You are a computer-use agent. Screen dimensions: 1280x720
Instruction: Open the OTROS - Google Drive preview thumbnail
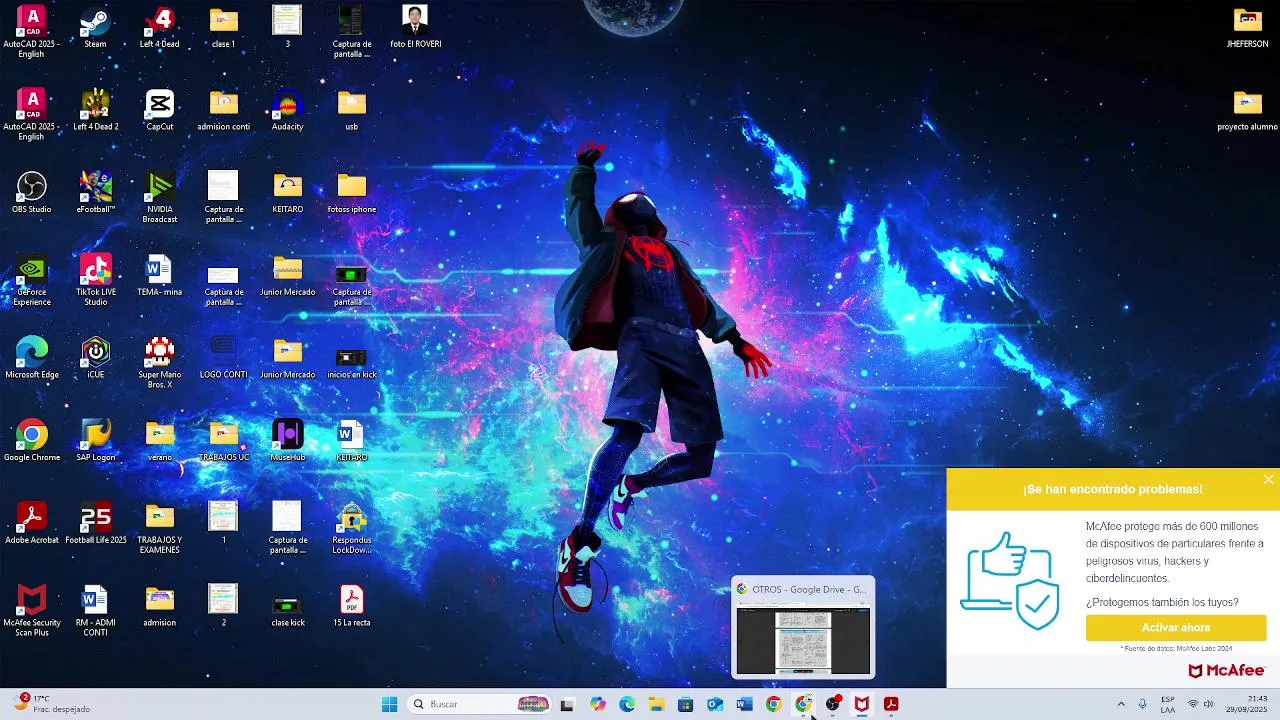coord(803,628)
